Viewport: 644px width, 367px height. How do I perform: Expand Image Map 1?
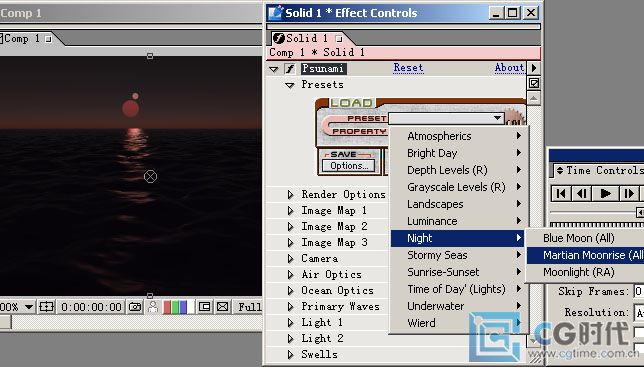coord(290,211)
